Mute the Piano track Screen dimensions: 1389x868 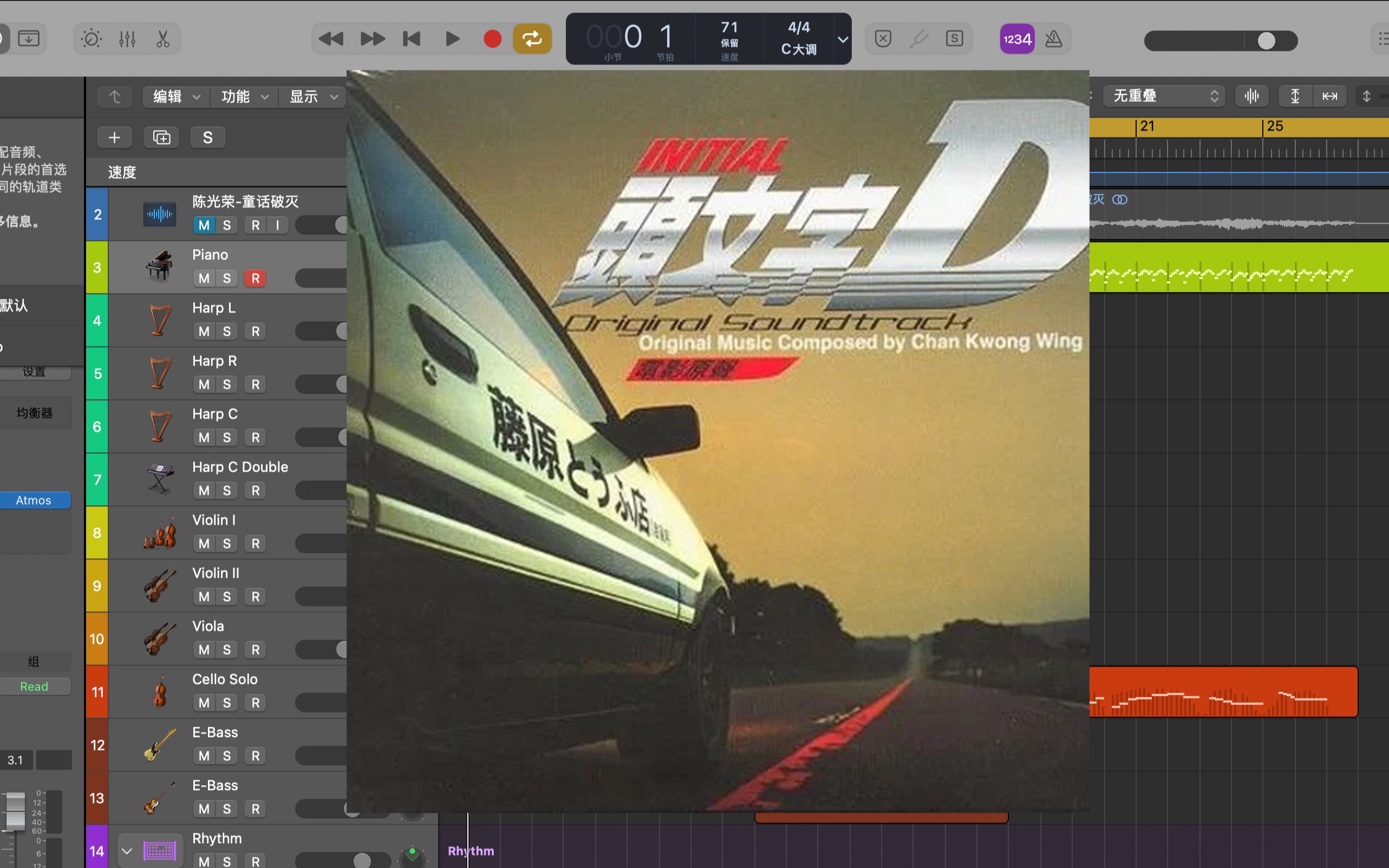click(x=204, y=278)
